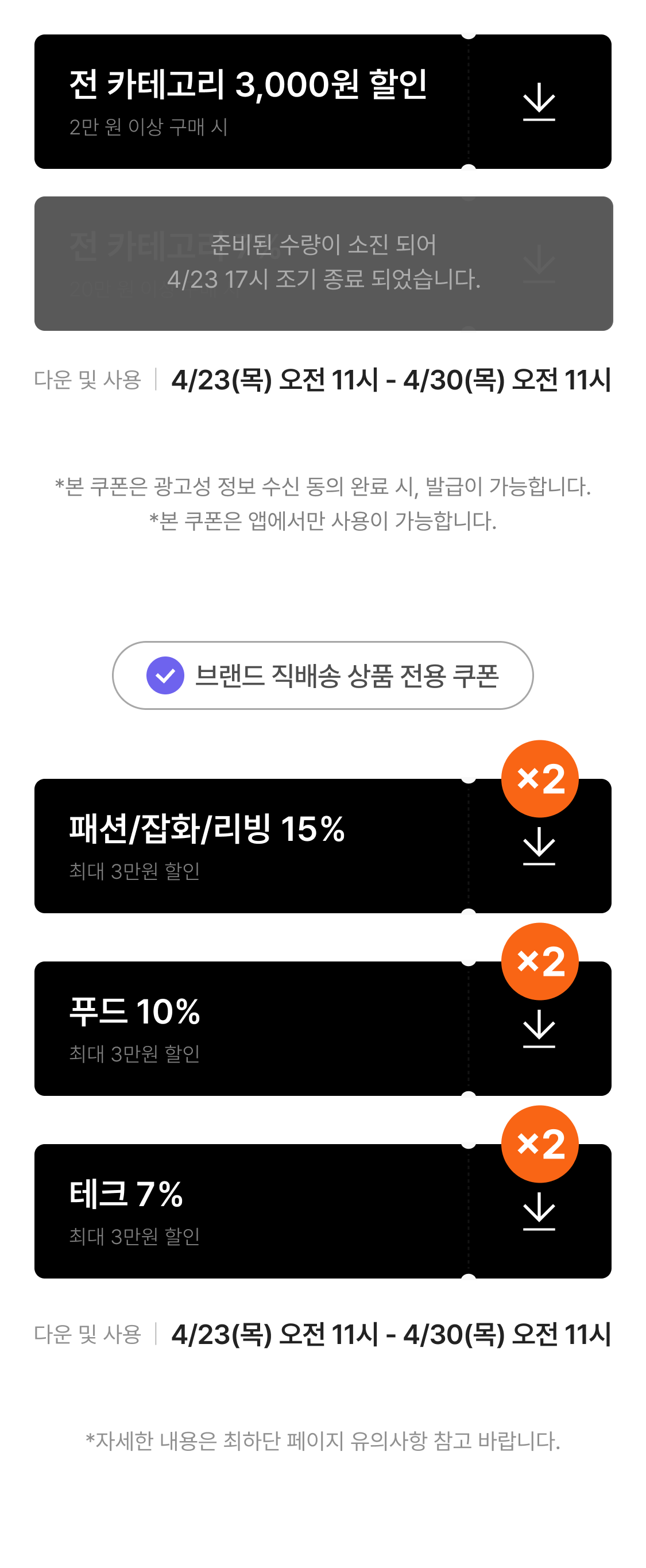Click the 전 카테고리 3,000원 할인 title
The width and height of the screenshot is (646, 1568).
247,84
